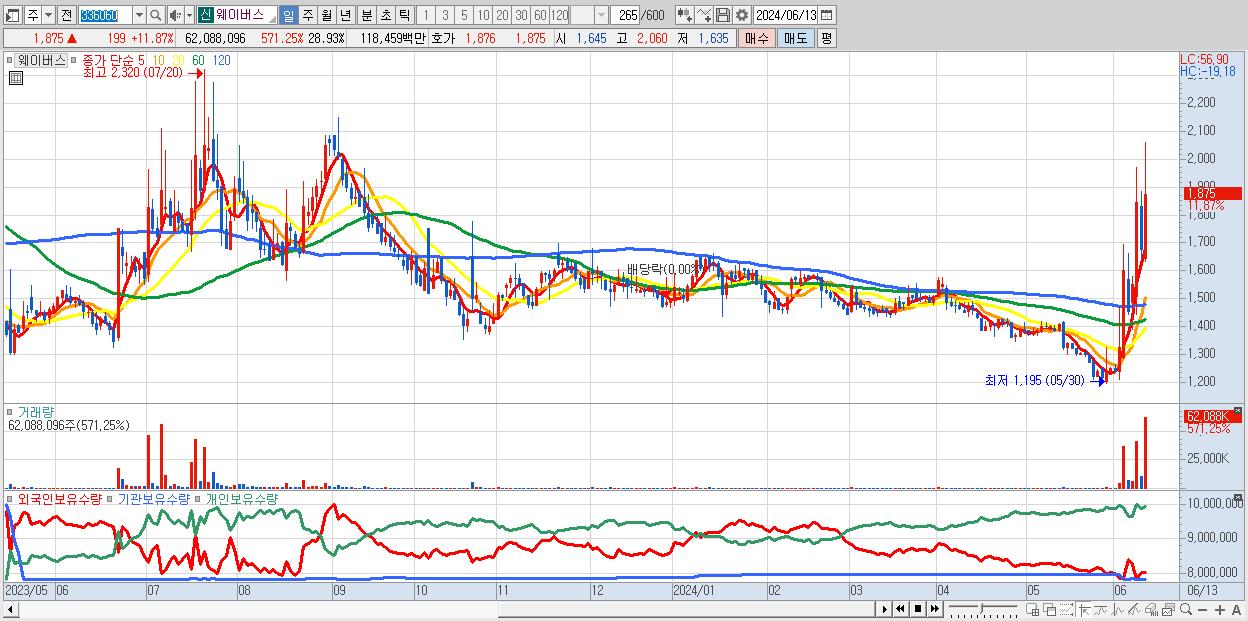Choose the 30 interval button
Image resolution: width=1248 pixels, height=621 pixels.
(x=521, y=15)
